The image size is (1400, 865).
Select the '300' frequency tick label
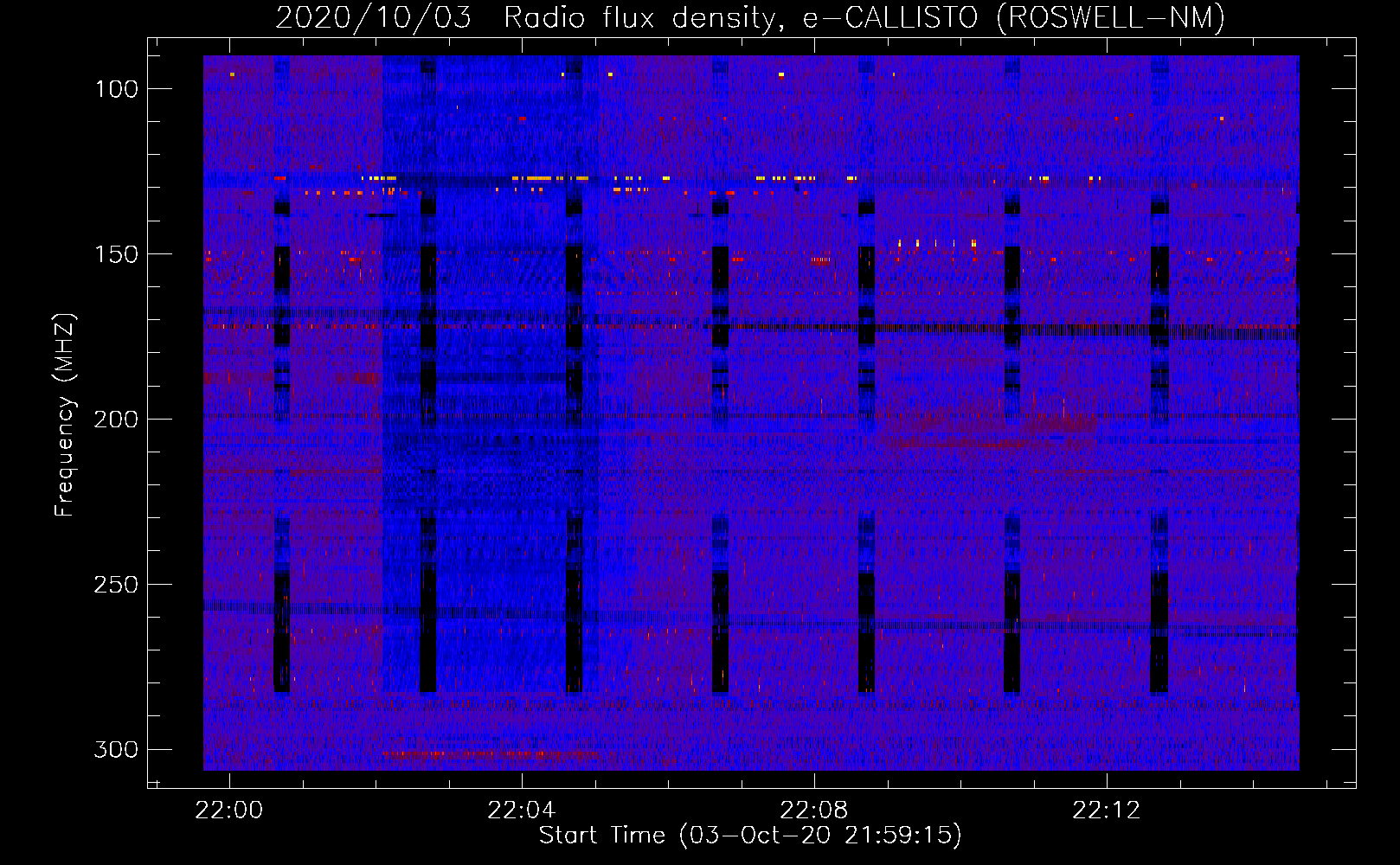click(x=116, y=749)
